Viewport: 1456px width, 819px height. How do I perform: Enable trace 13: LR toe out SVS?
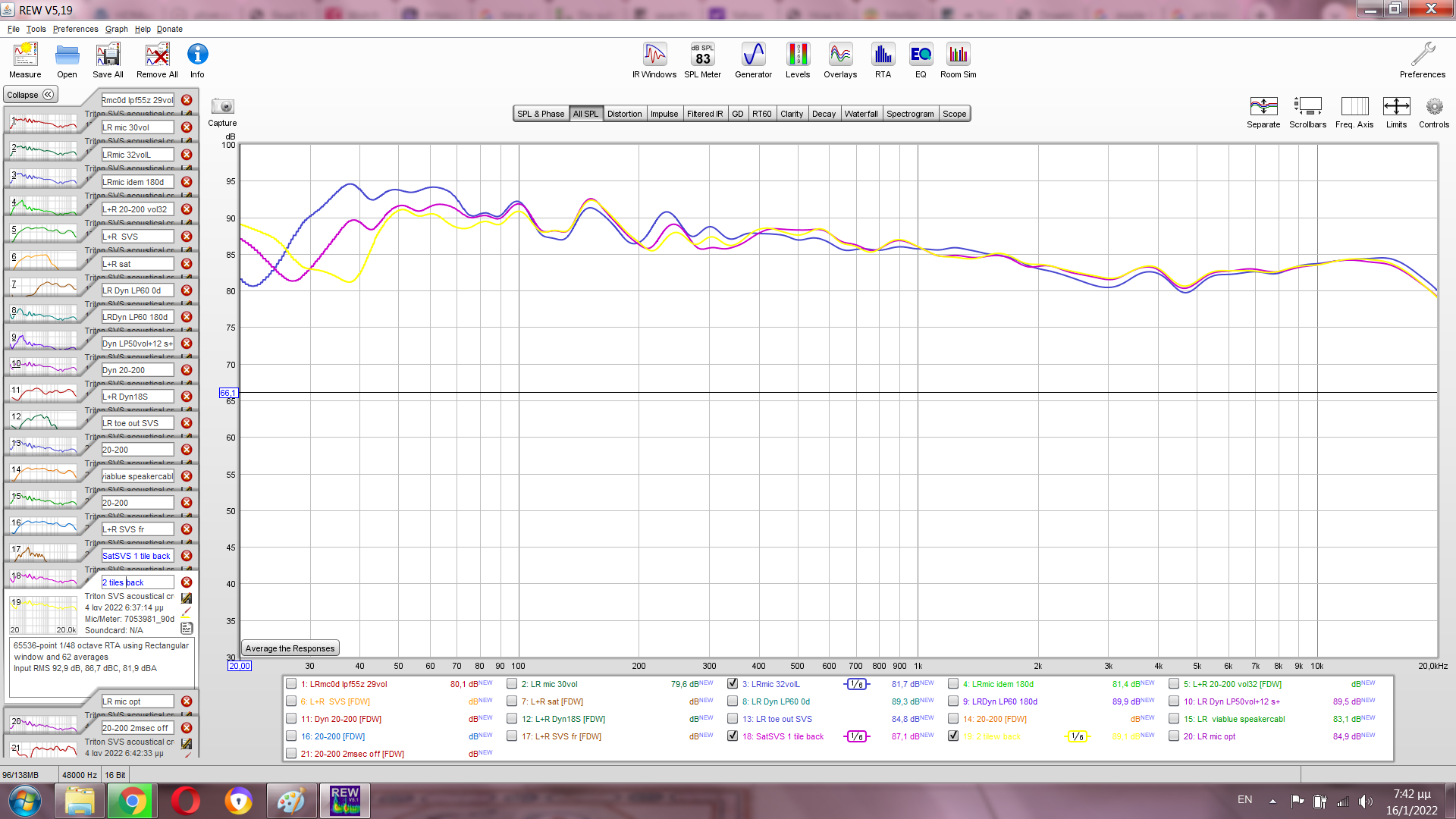pos(733,719)
